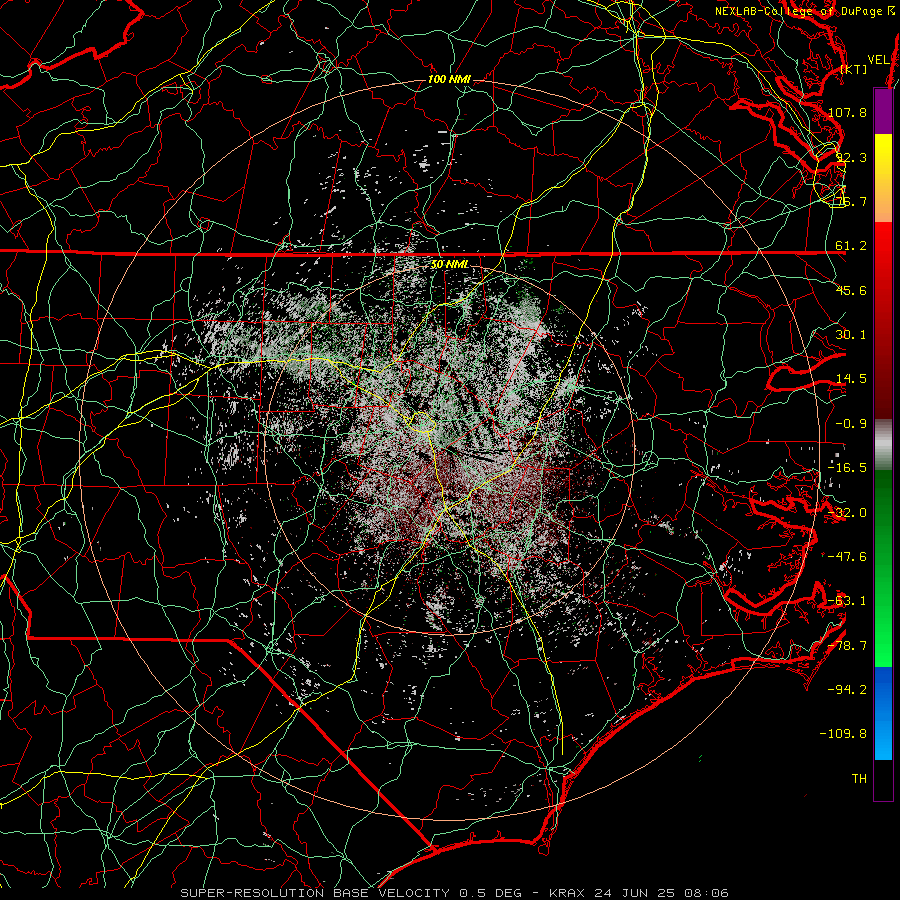Viewport: 900px width, 900px height.
Task: Select the yellow segment of the color bar
Action: point(883,178)
